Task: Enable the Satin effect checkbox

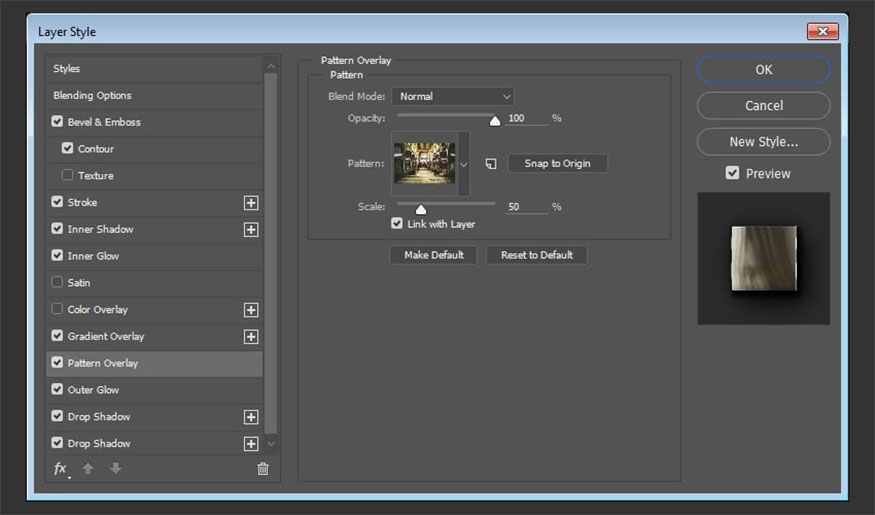Action: [x=57, y=283]
